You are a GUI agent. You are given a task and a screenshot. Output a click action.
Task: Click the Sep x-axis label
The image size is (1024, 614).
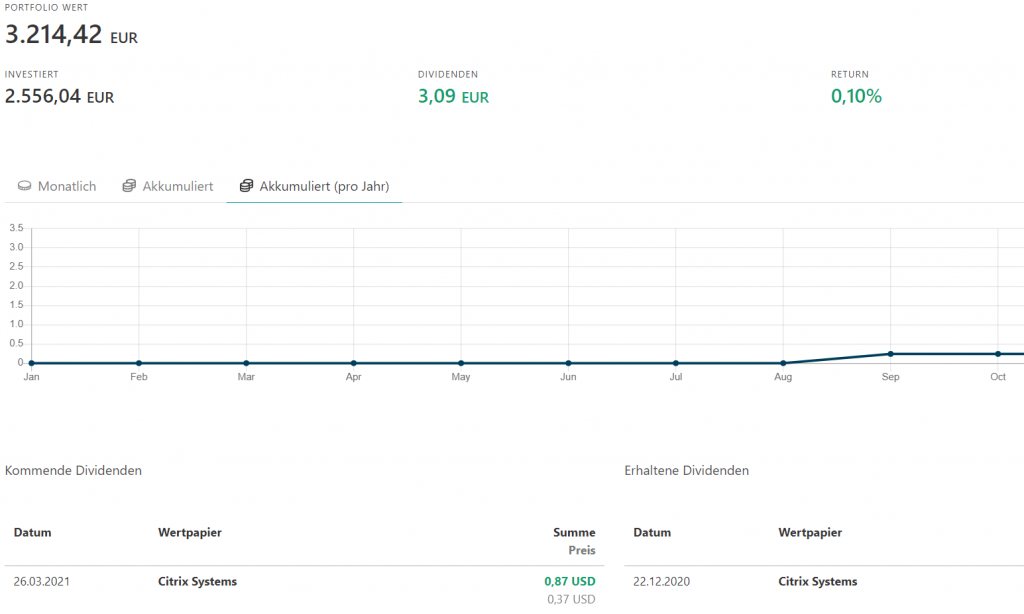[x=890, y=377]
